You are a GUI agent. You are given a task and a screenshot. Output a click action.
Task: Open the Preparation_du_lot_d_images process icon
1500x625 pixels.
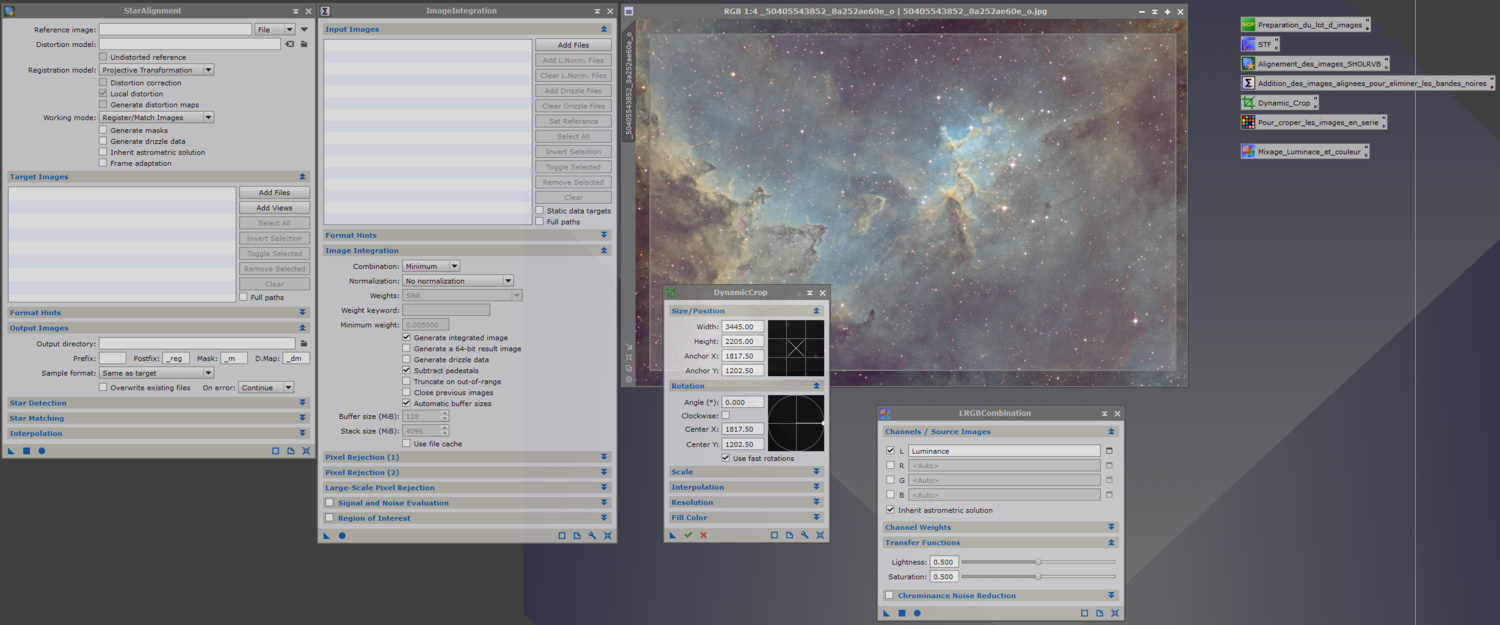coord(1305,25)
